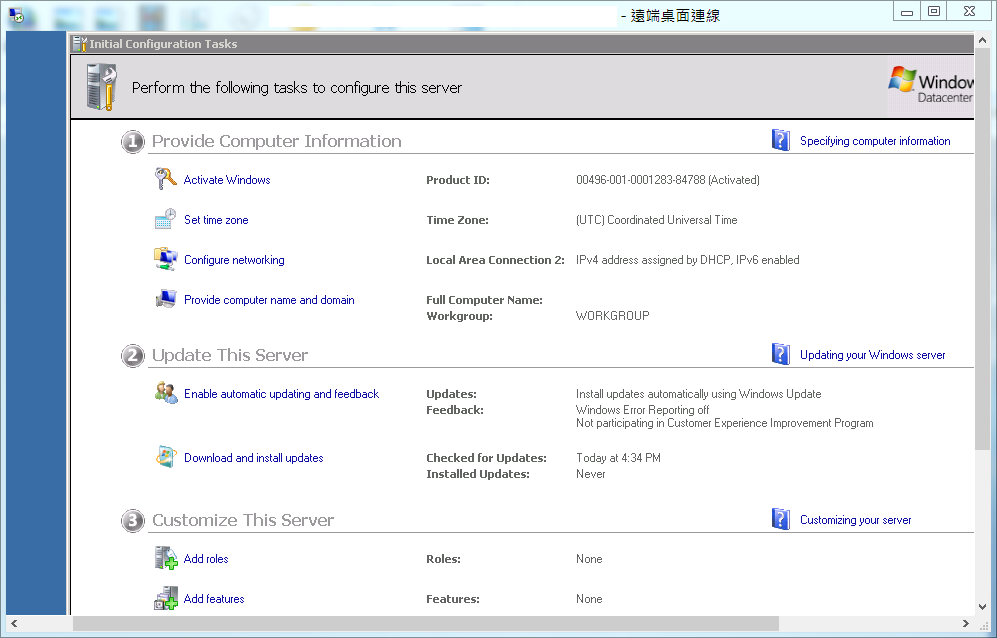Open the Configure networking link

234,260
